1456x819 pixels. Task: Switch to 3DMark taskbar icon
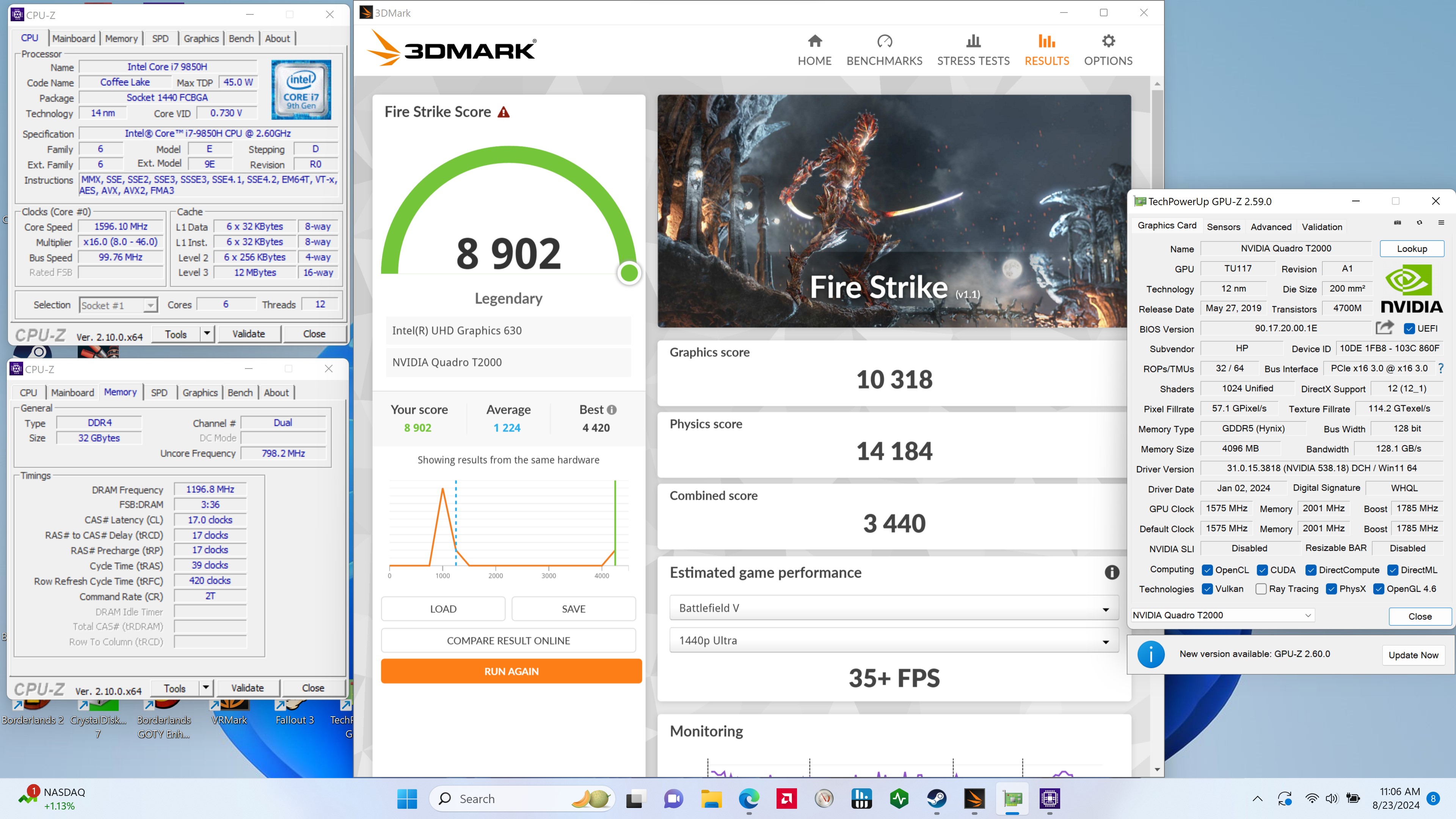(x=974, y=799)
